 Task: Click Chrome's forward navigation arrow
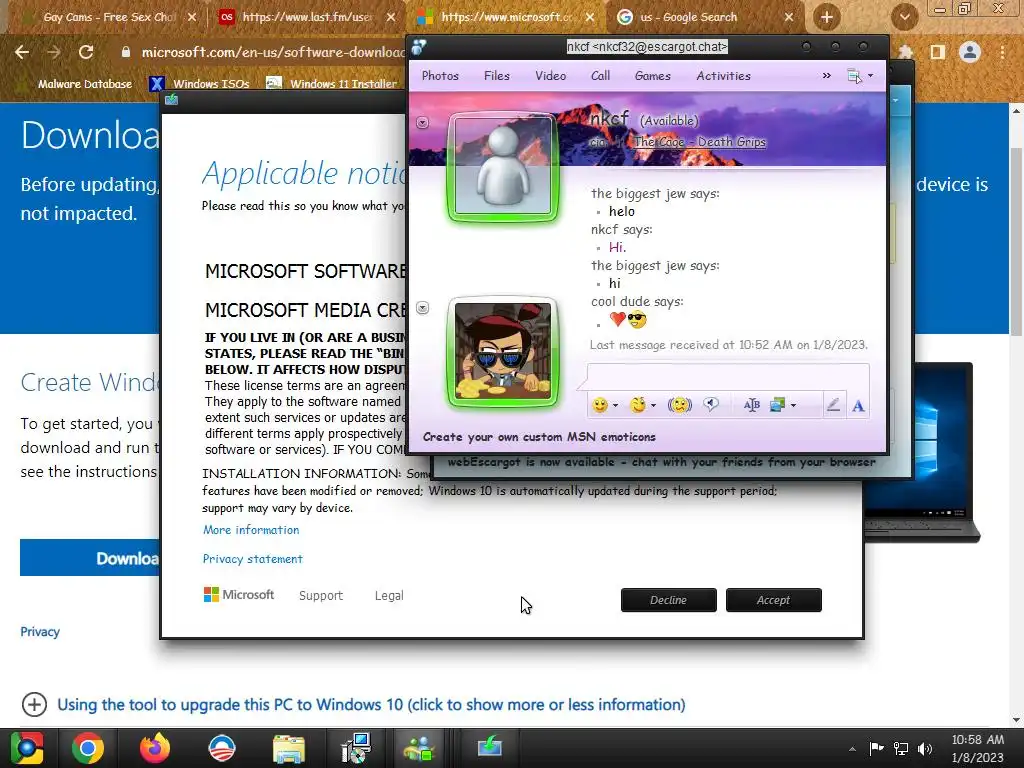click(x=54, y=52)
